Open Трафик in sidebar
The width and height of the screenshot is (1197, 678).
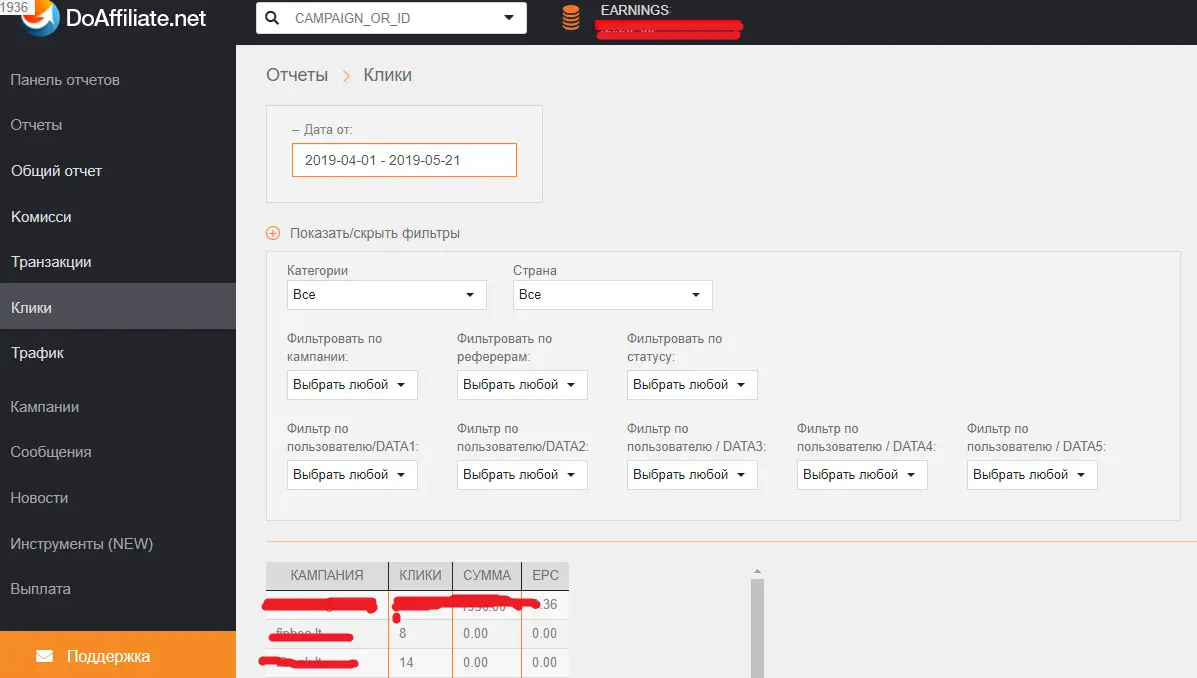tap(37, 353)
